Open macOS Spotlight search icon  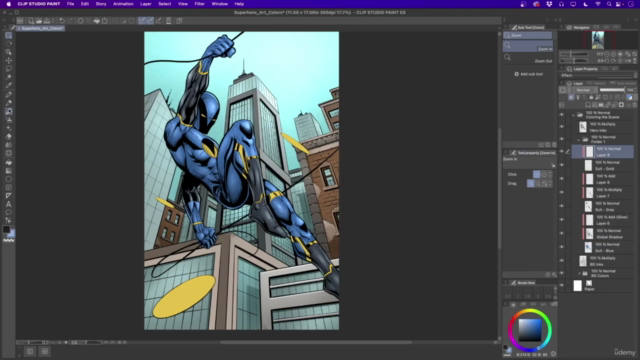click(x=609, y=4)
